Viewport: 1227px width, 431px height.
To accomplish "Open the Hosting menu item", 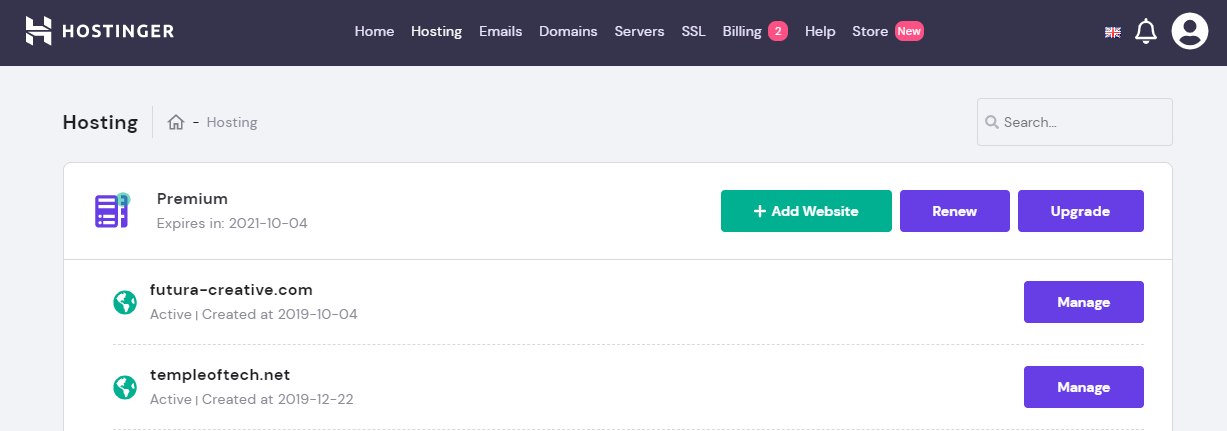I will [x=436, y=31].
